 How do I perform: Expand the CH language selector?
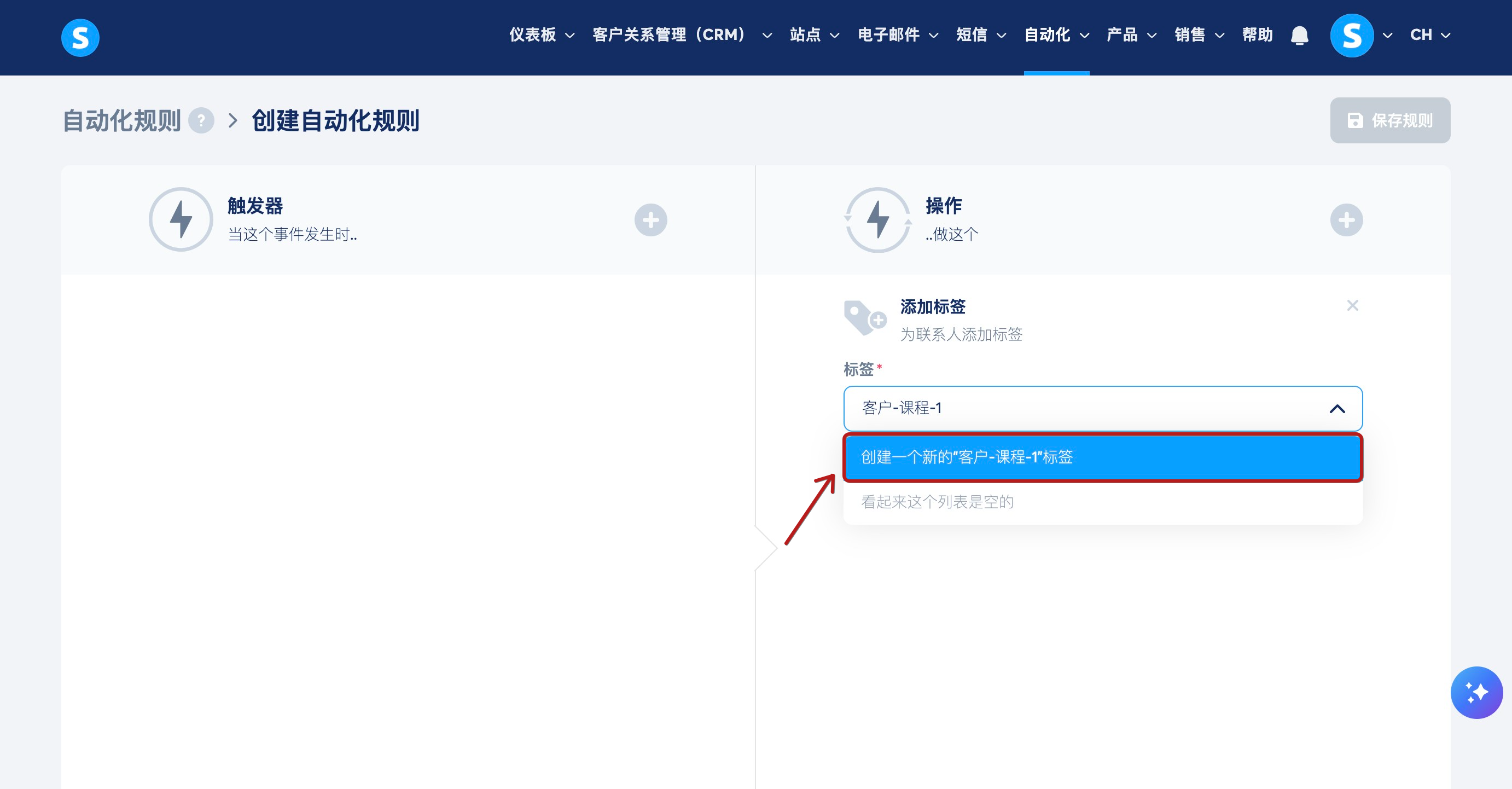[x=1430, y=35]
